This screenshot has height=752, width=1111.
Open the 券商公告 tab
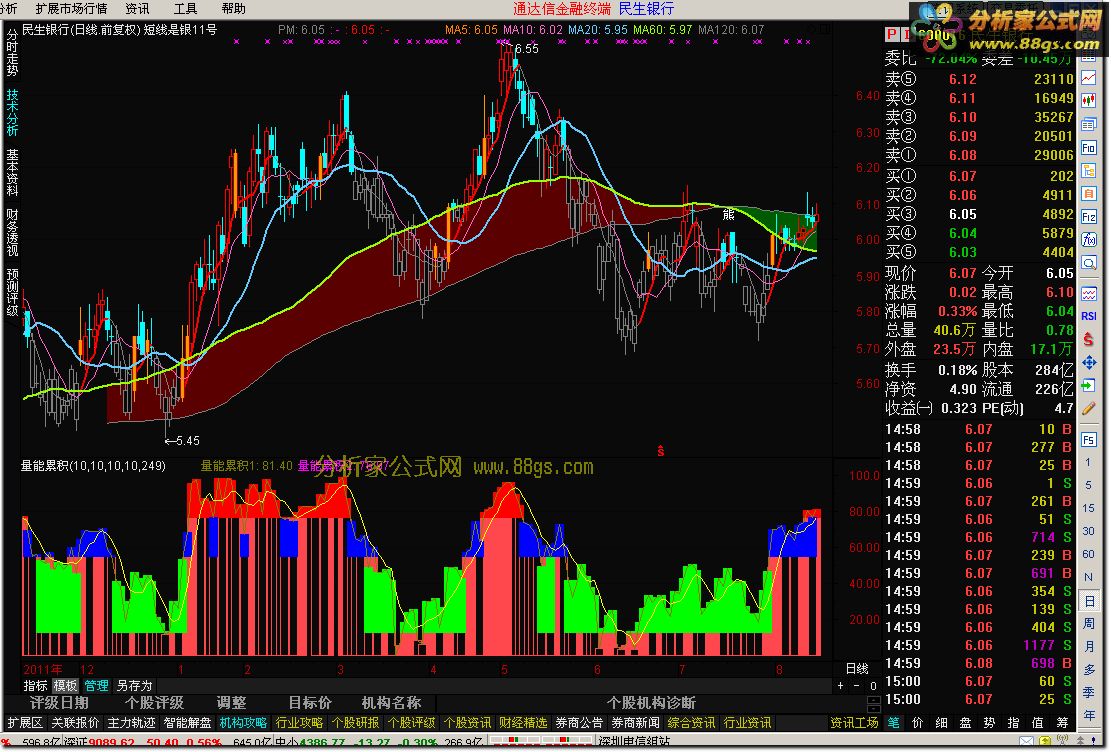(579, 722)
